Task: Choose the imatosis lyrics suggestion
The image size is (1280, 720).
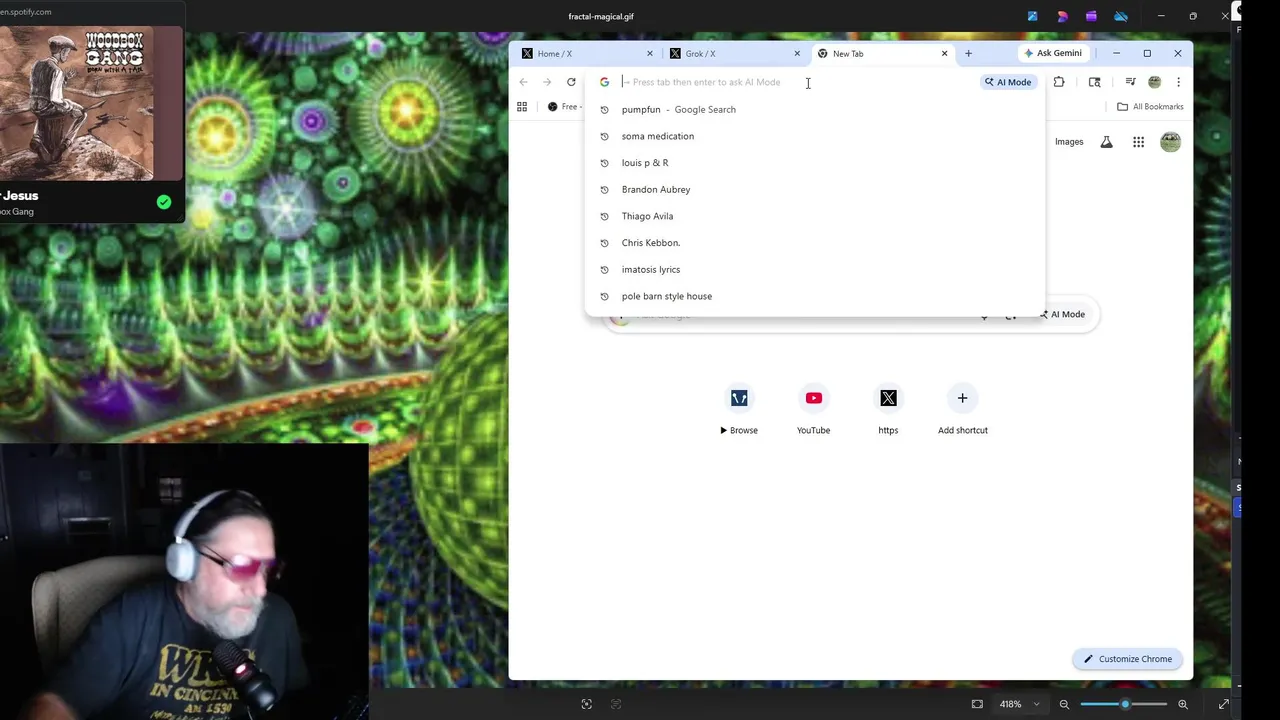Action: (x=815, y=269)
